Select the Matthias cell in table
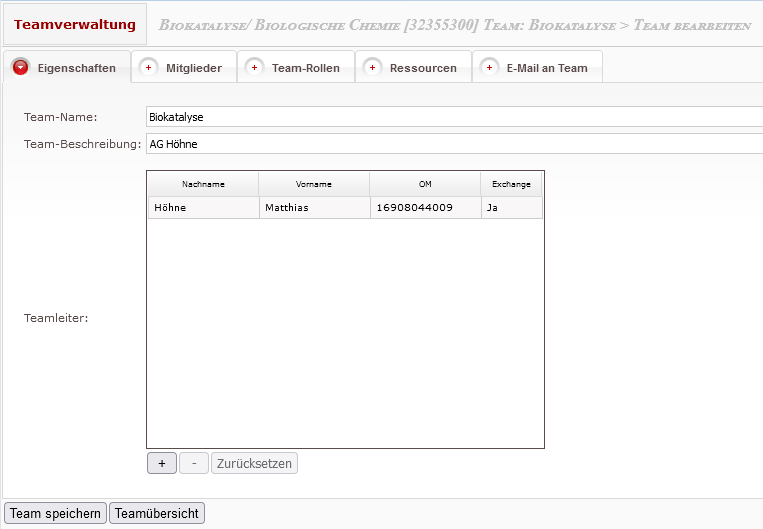Screen dimensions: 763x529 pyautogui.click(x=314, y=208)
